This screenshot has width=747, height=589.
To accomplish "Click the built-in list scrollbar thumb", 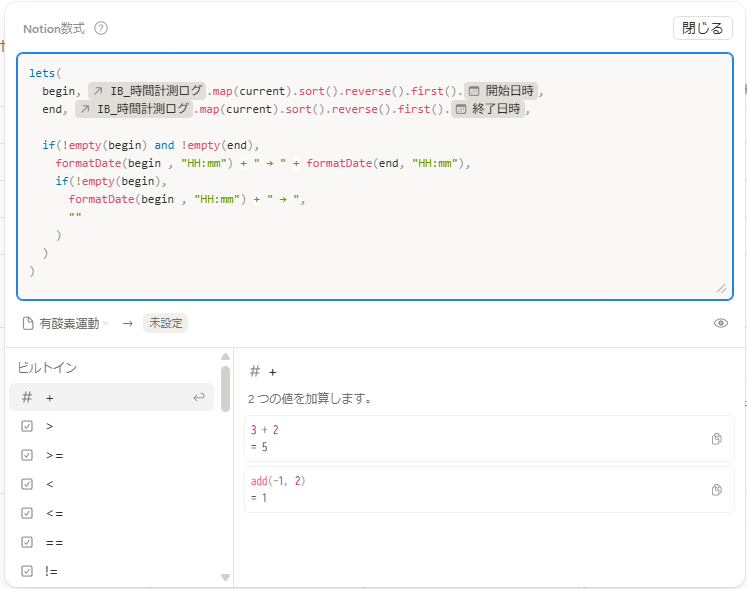I will pyautogui.click(x=226, y=388).
